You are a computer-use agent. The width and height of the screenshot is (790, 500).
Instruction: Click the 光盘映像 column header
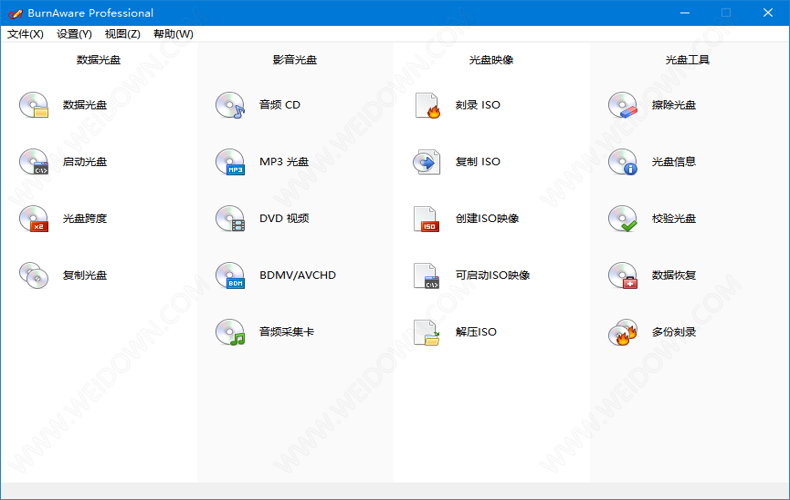coord(491,60)
